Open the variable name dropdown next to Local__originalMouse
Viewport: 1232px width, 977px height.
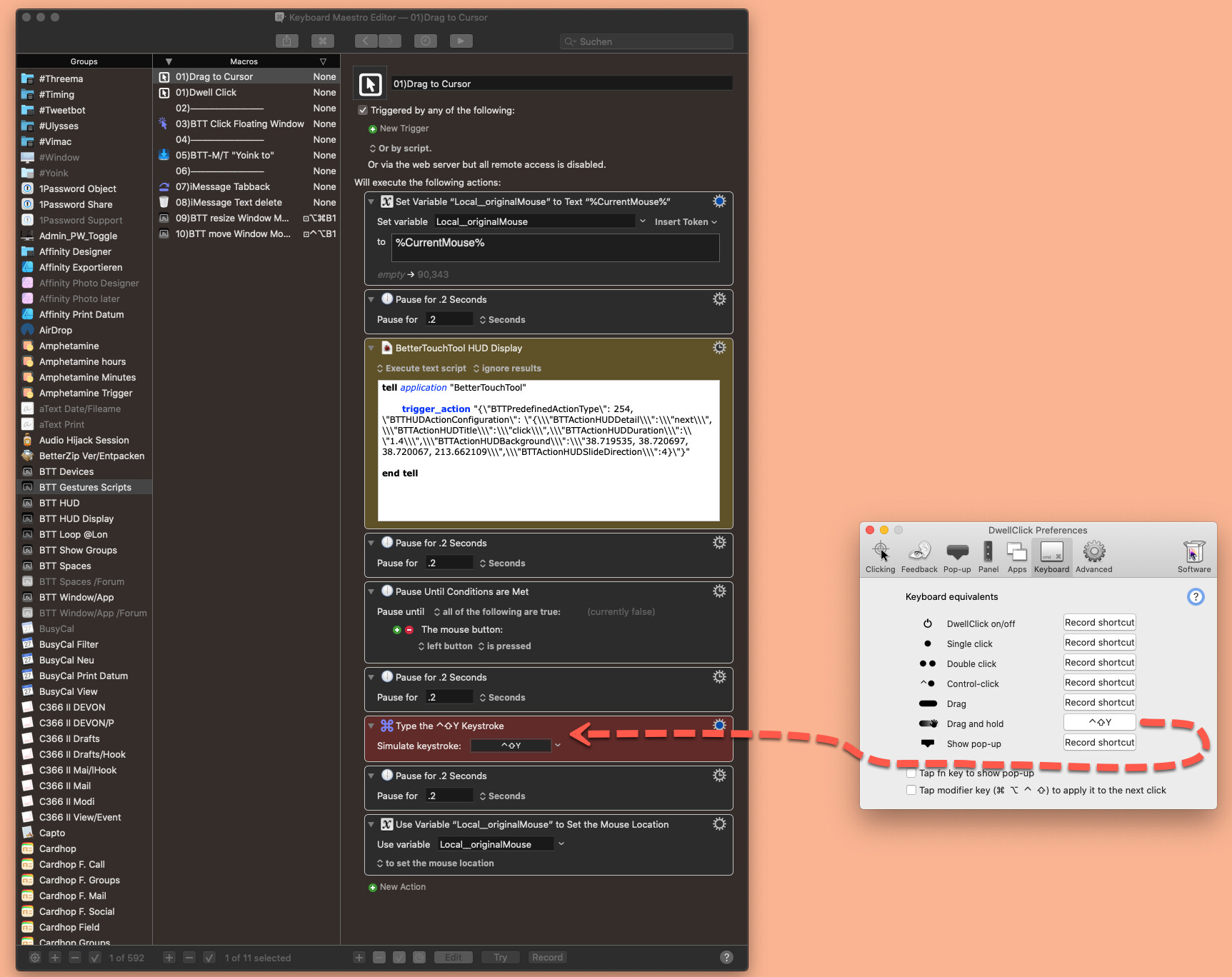643,221
